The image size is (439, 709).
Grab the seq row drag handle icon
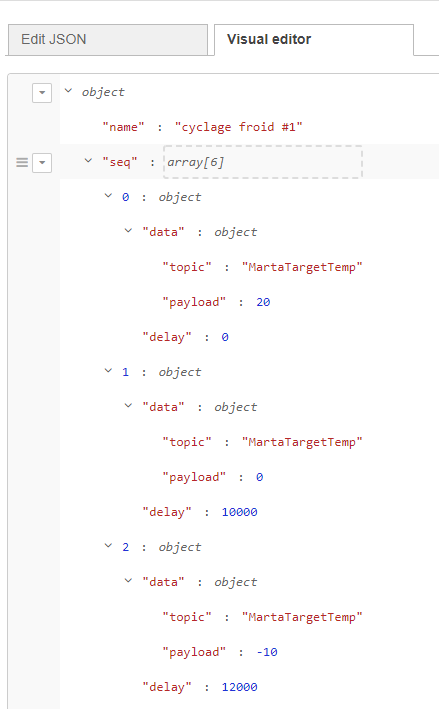click(22, 162)
